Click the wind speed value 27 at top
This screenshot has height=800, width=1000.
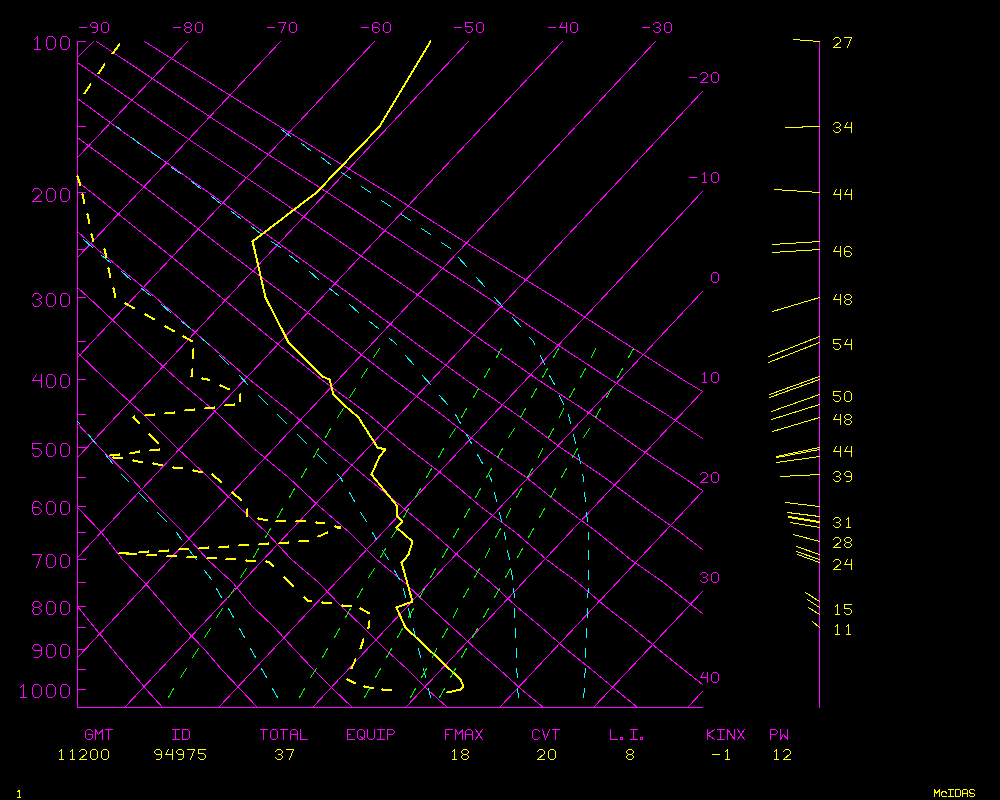point(842,43)
